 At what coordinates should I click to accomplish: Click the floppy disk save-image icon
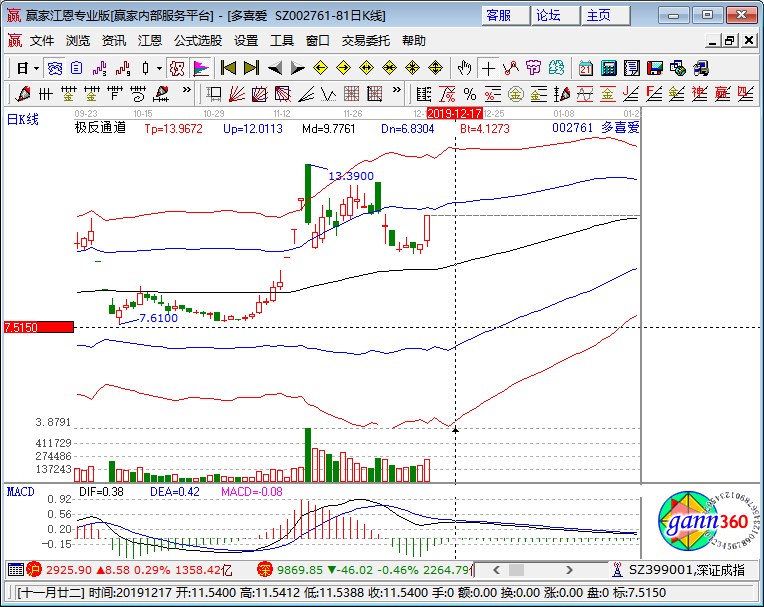(x=655, y=68)
